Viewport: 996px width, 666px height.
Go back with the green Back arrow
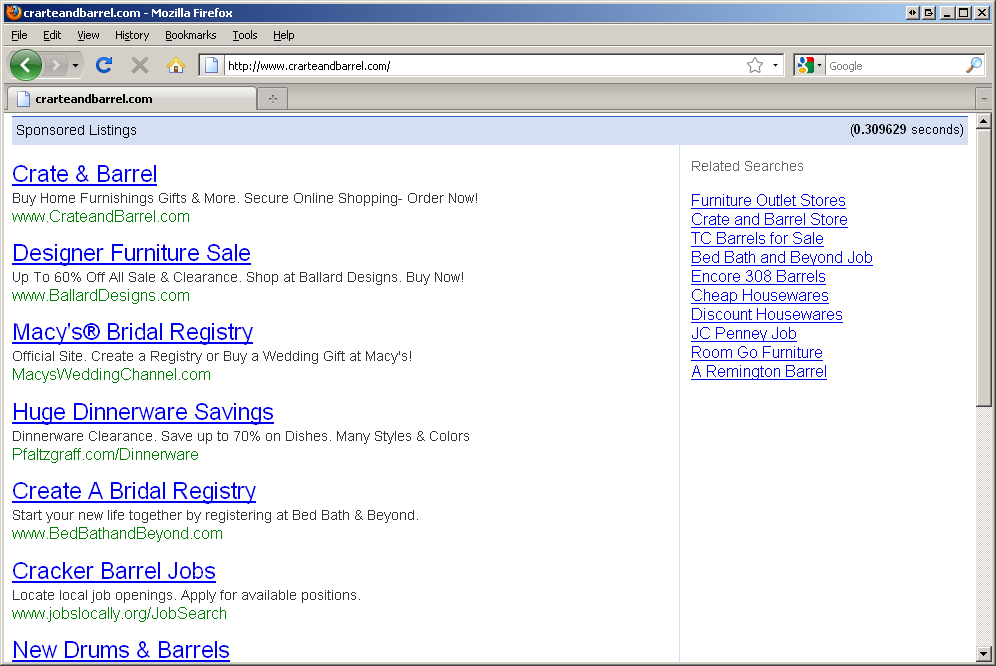tap(25, 65)
